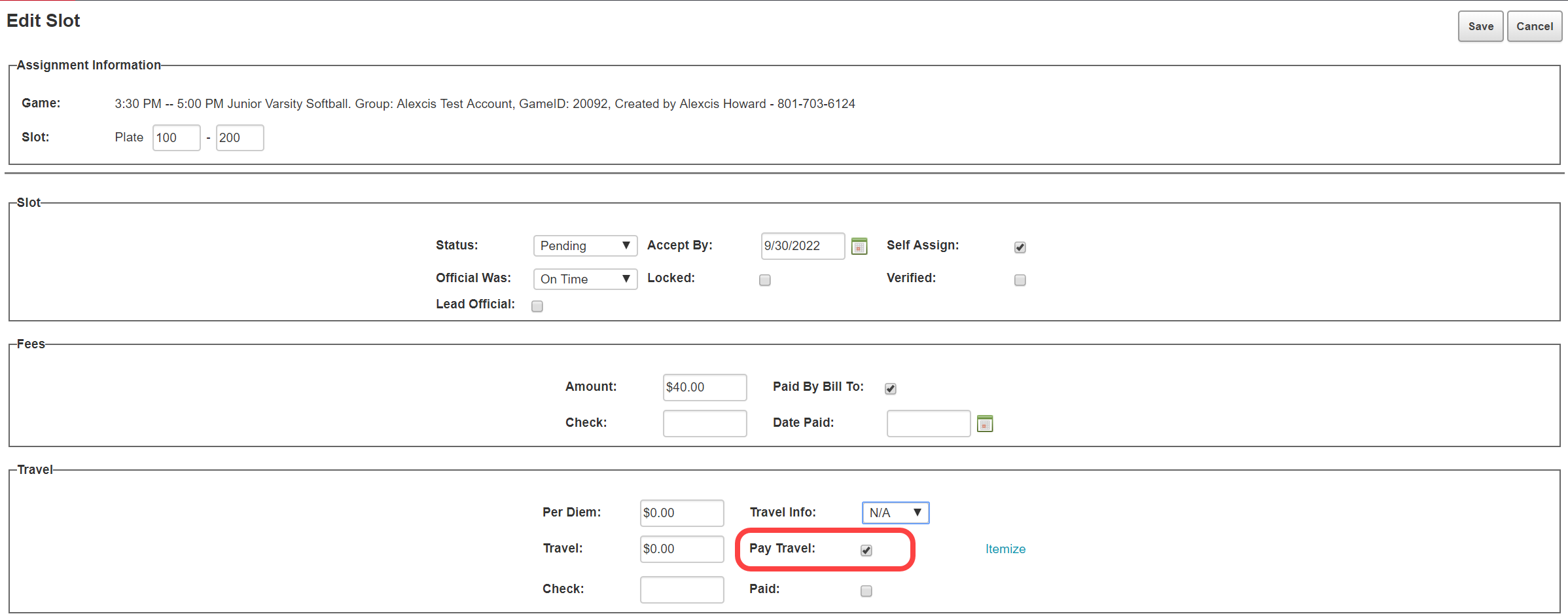
Task: Click the slot field showing 100
Action: point(176,137)
